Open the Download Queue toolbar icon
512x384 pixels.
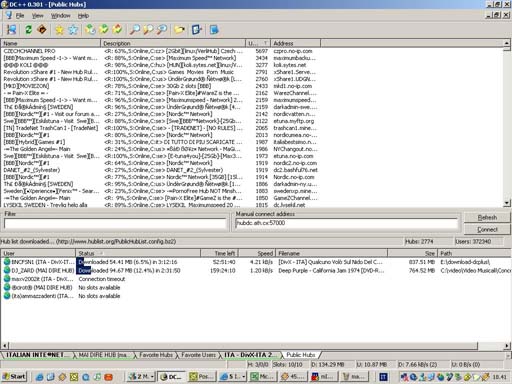(90, 30)
